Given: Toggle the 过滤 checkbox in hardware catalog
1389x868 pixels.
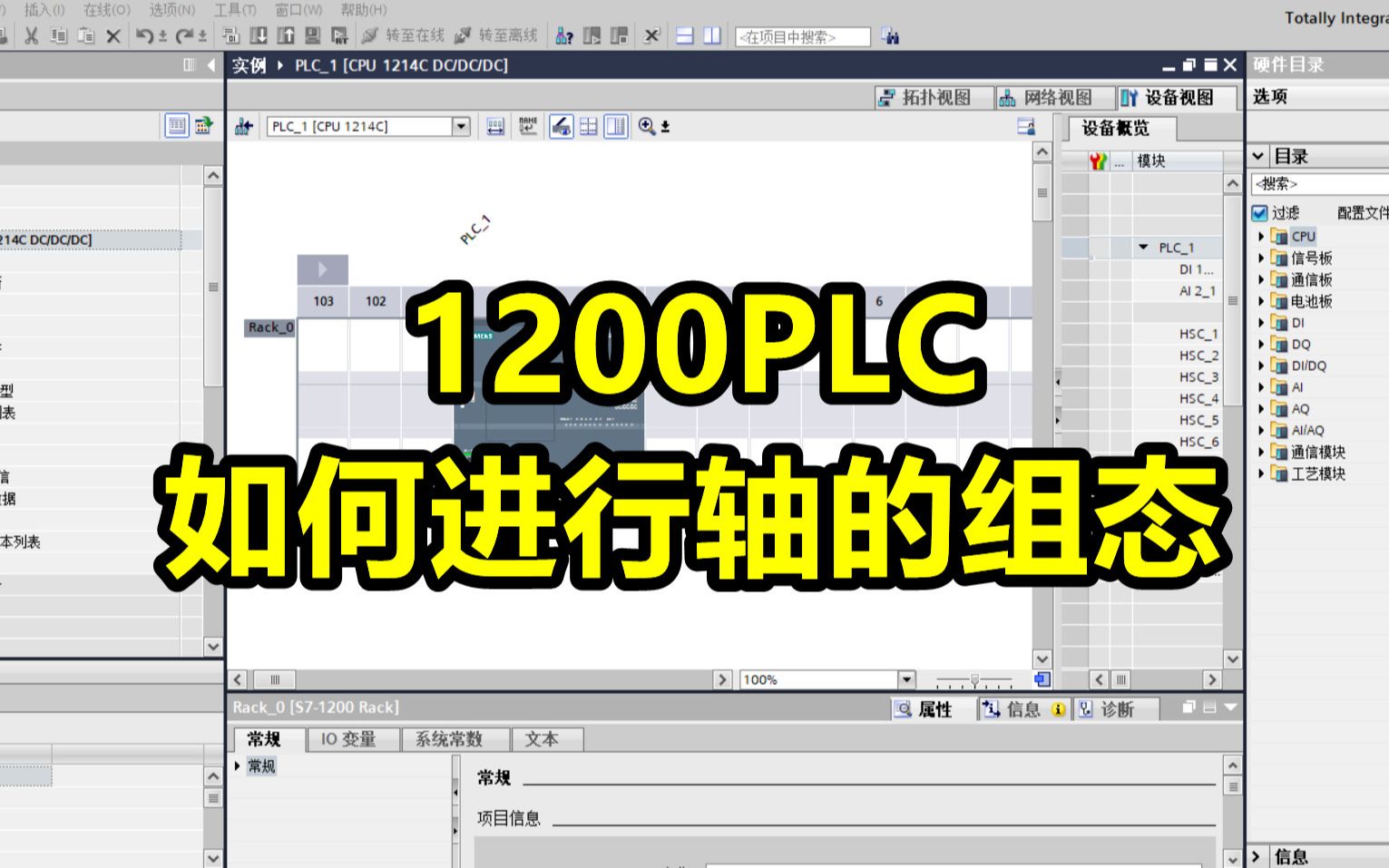Looking at the screenshot, I should click(1259, 213).
